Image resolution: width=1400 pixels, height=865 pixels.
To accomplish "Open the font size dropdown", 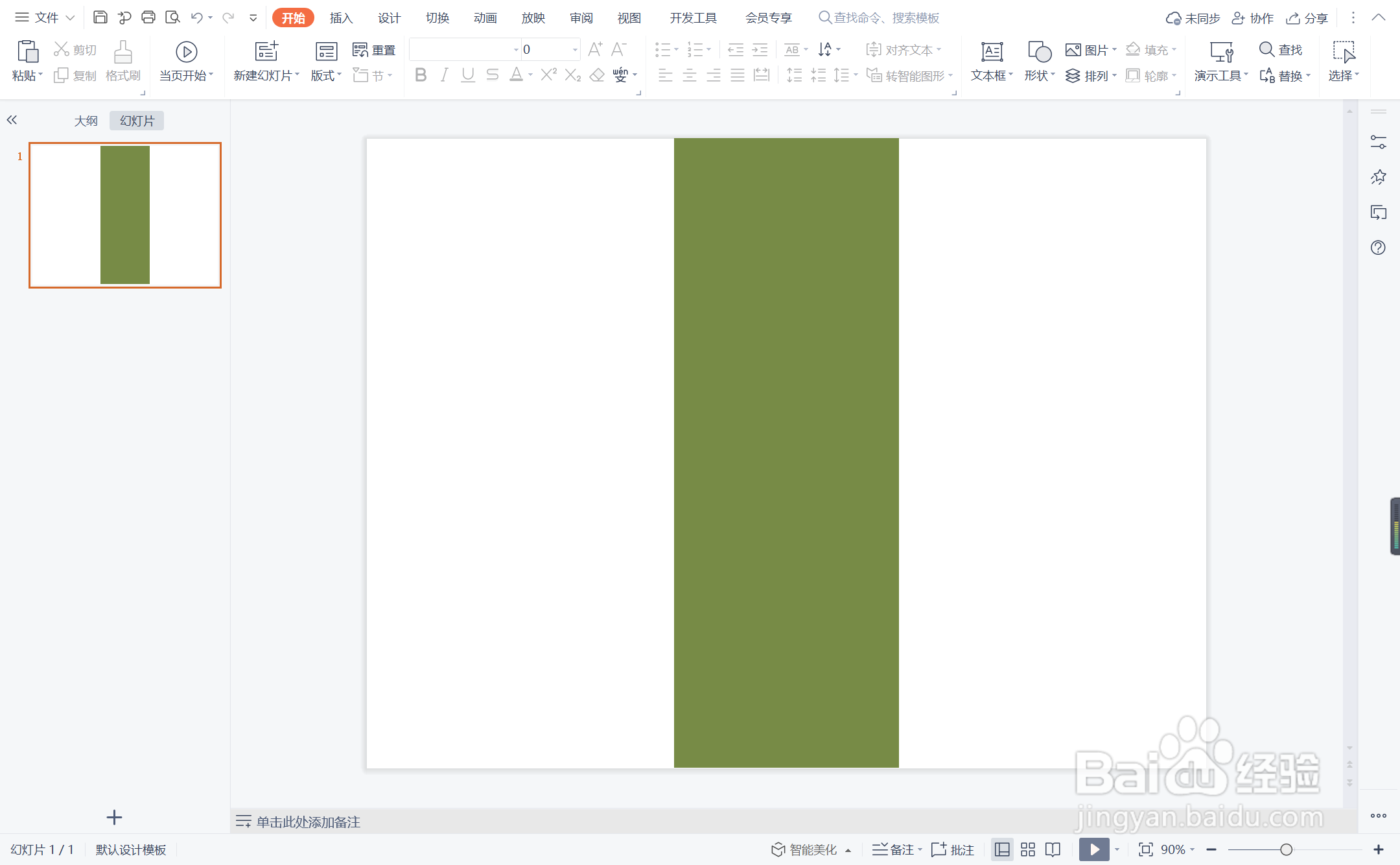I will coord(575,50).
